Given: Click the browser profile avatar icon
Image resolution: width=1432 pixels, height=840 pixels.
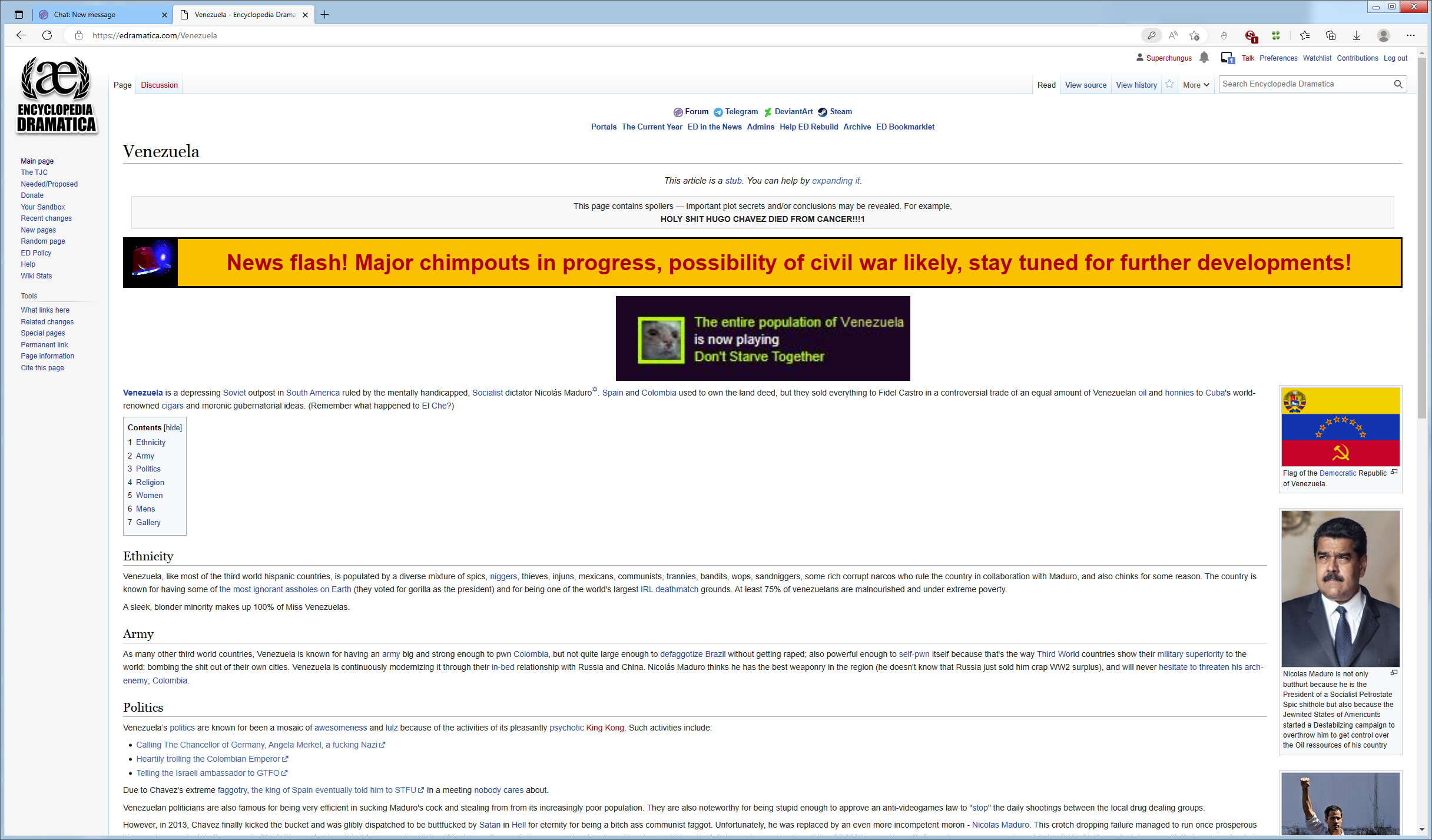Looking at the screenshot, I should (x=1383, y=35).
